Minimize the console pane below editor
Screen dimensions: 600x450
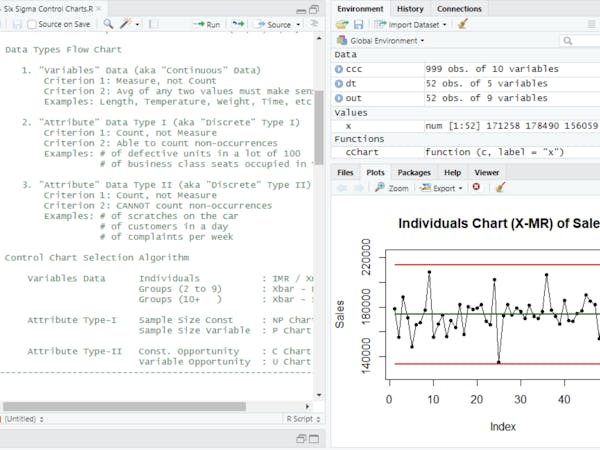click(x=302, y=439)
